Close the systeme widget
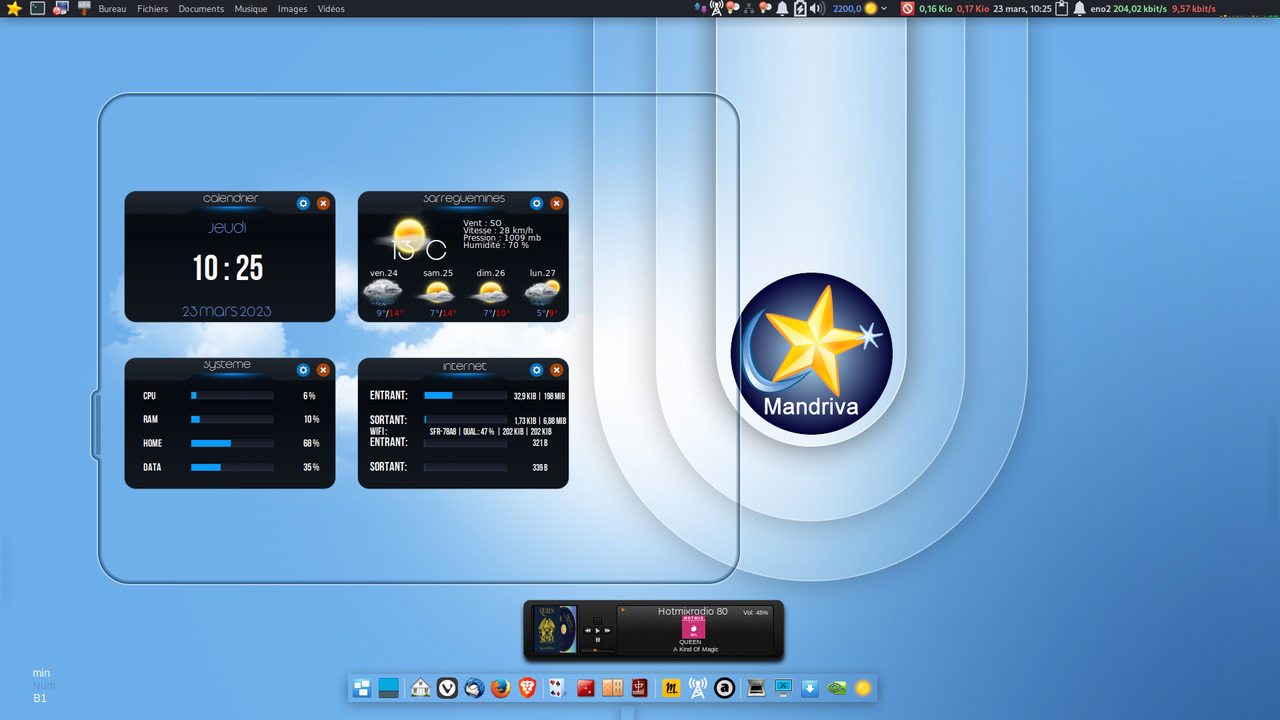The image size is (1280, 720). click(x=323, y=370)
